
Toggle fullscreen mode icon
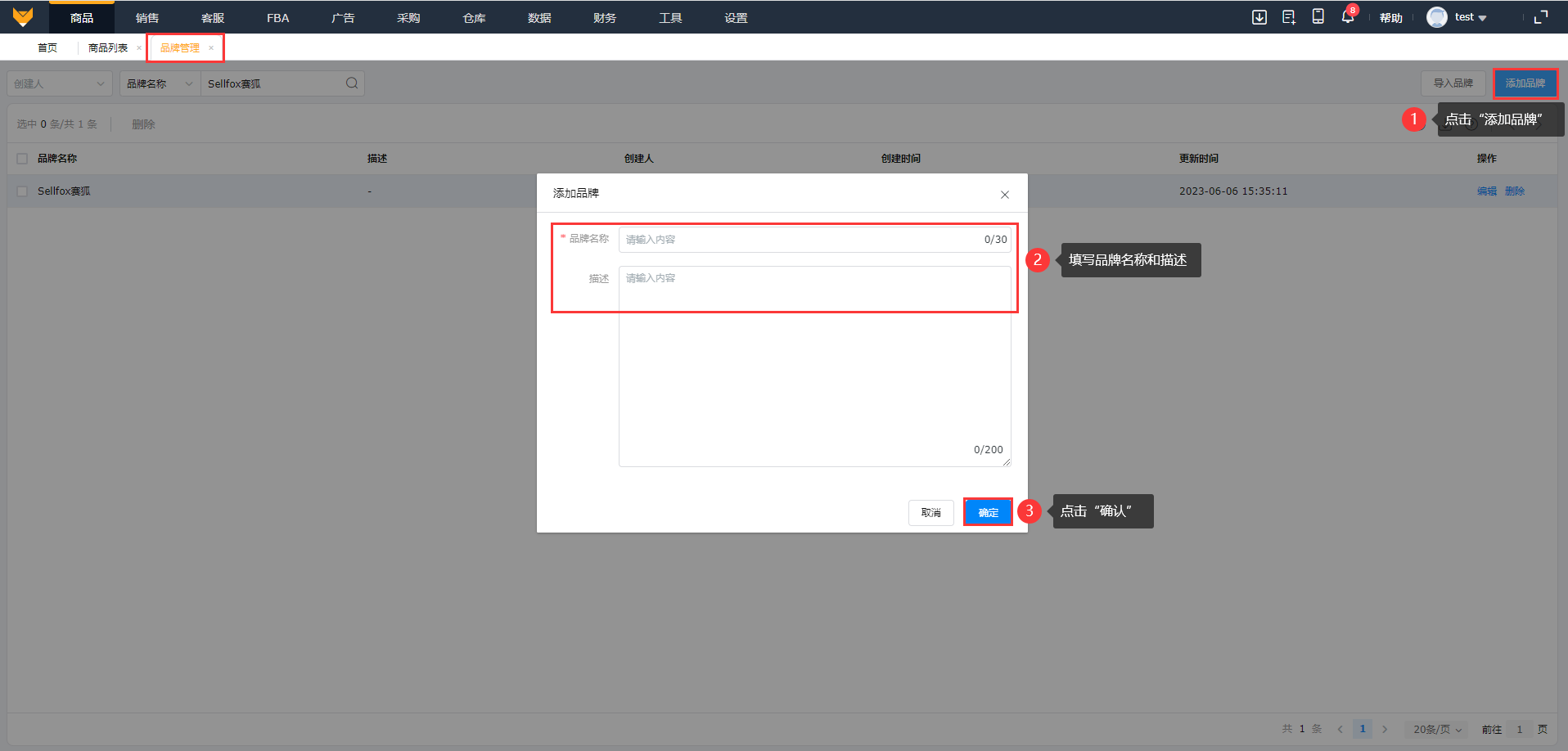click(1541, 17)
